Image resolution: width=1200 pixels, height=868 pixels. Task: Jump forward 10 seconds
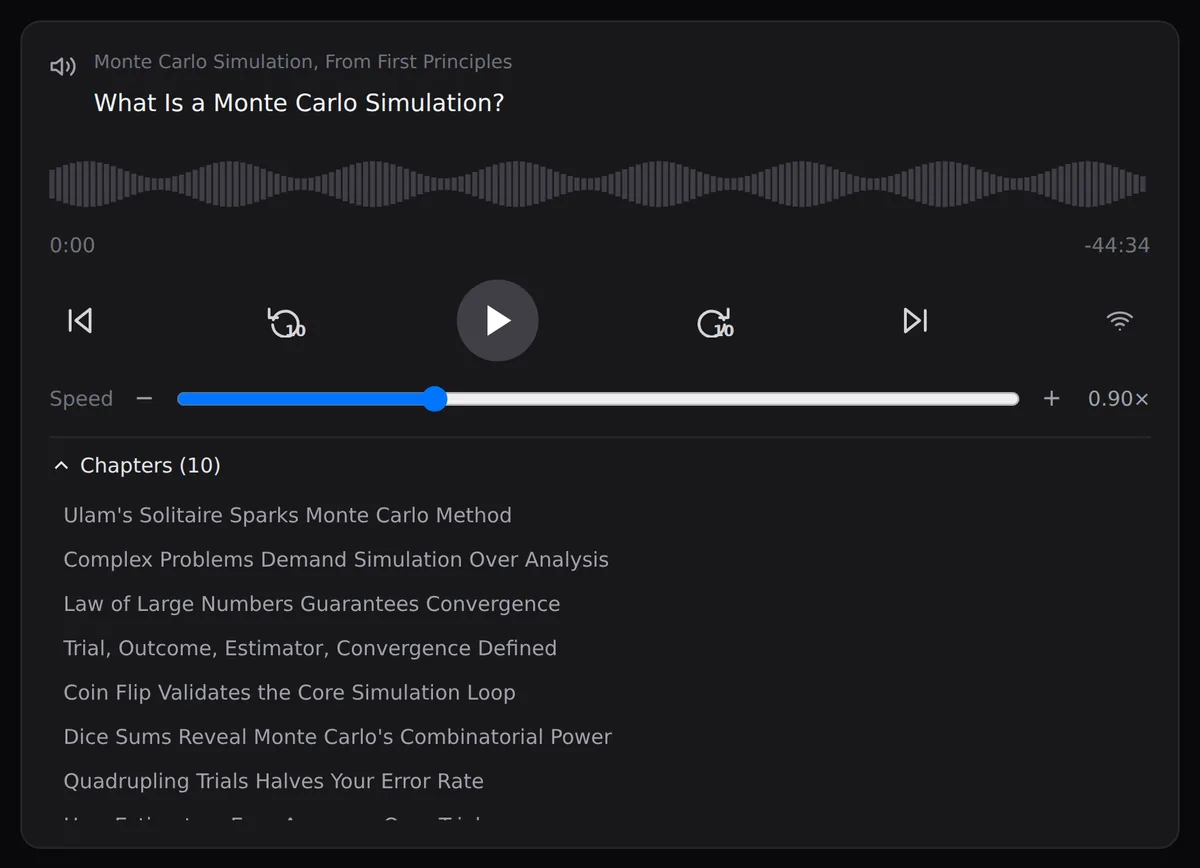(715, 321)
